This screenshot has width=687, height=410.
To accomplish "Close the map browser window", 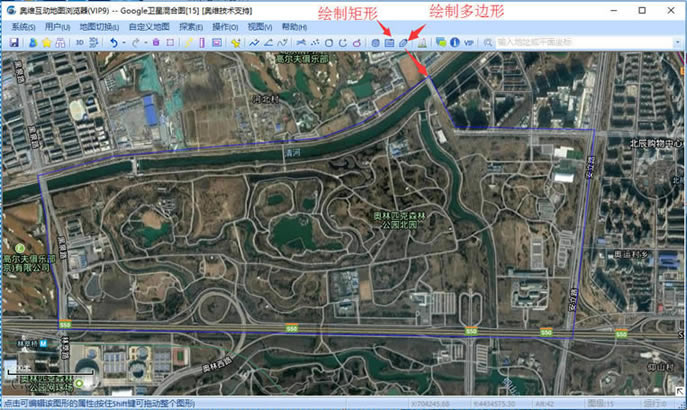I will [x=671, y=10].
